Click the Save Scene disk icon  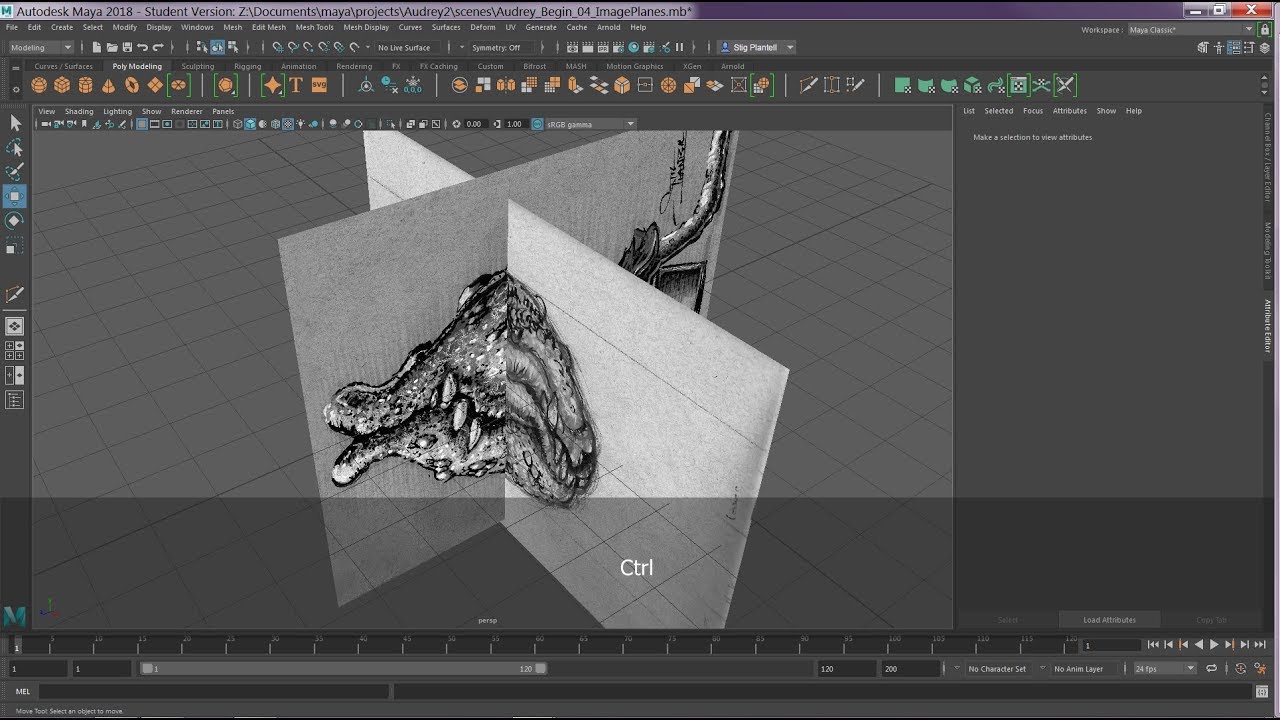click(x=127, y=47)
